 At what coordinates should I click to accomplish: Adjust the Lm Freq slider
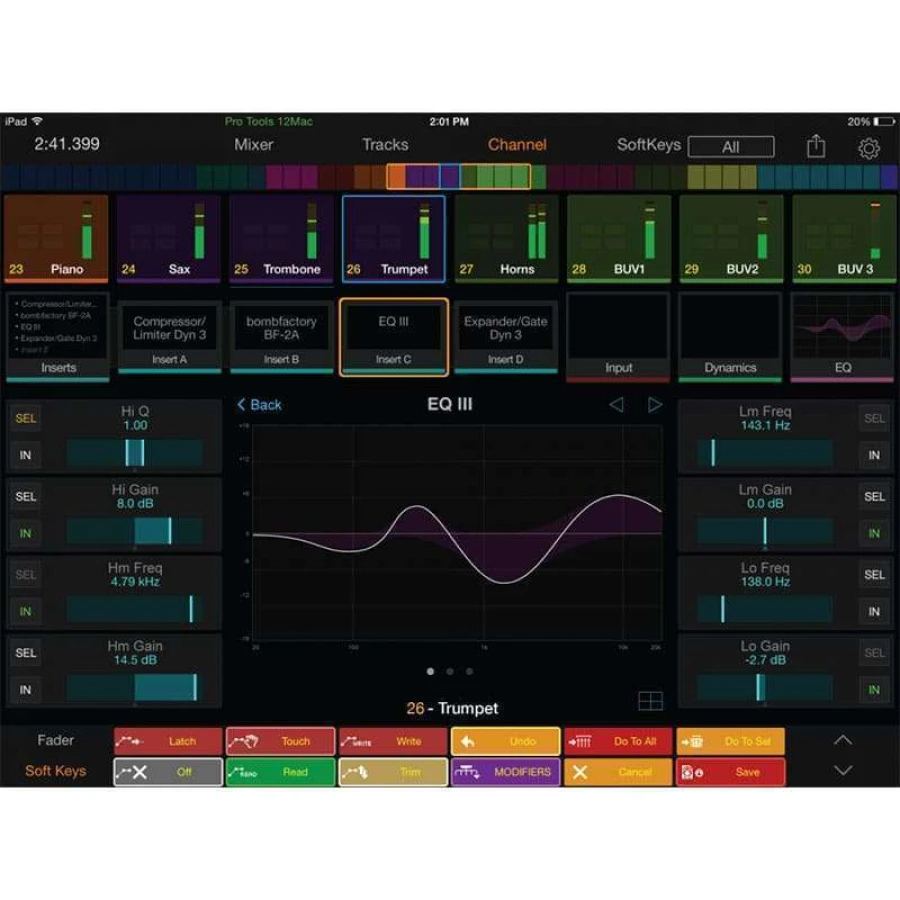[765, 453]
